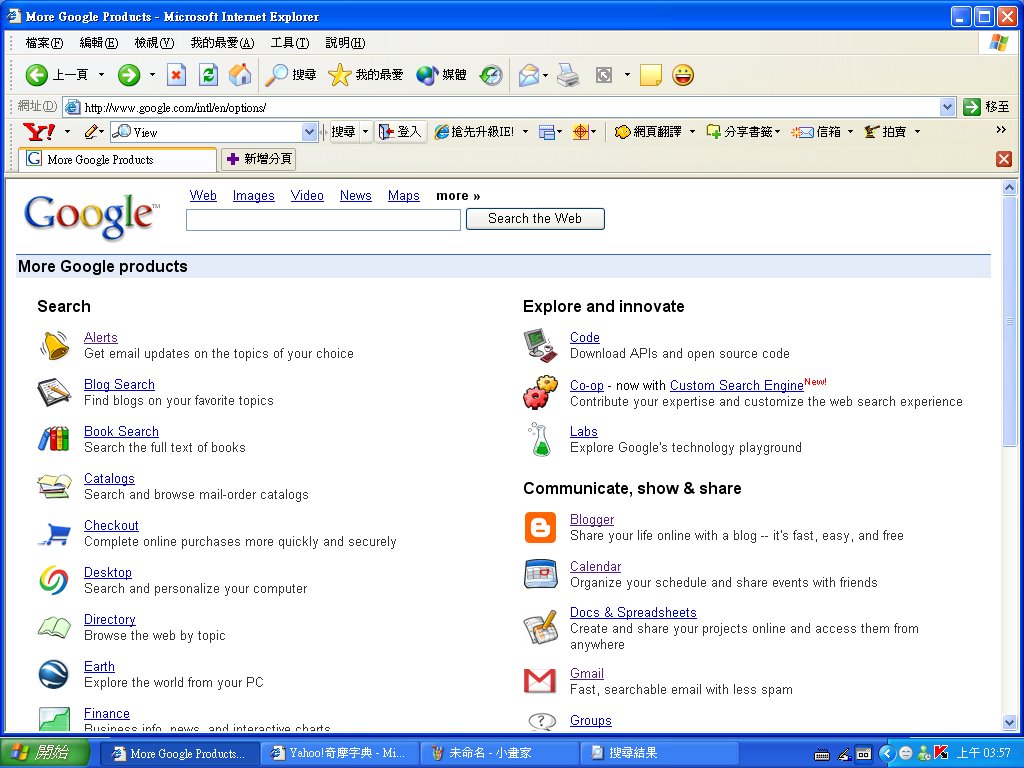Open History using the clock icon
This screenshot has width=1024, height=768.
point(491,75)
